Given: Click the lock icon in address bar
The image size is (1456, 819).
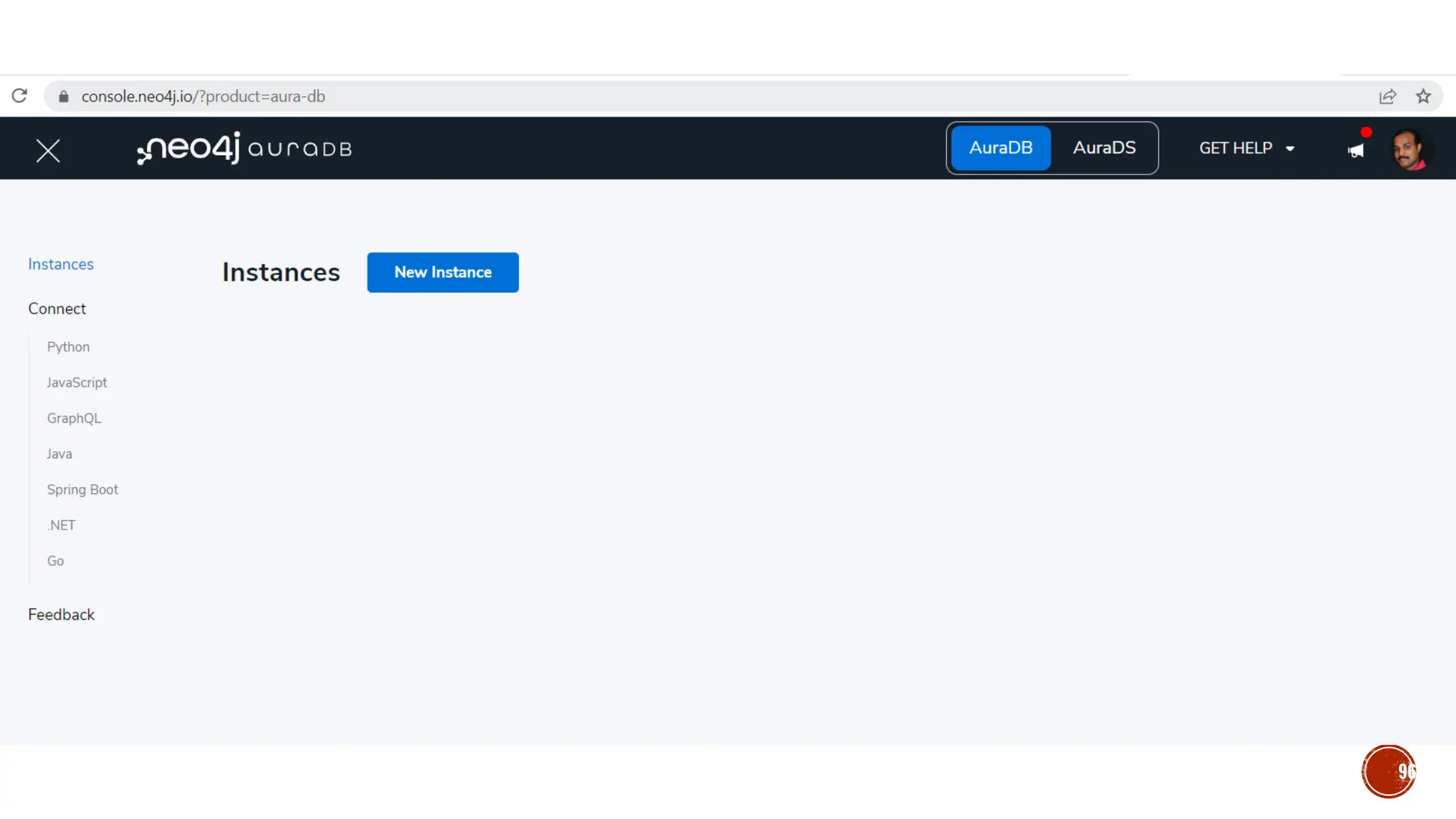Looking at the screenshot, I should (x=63, y=97).
